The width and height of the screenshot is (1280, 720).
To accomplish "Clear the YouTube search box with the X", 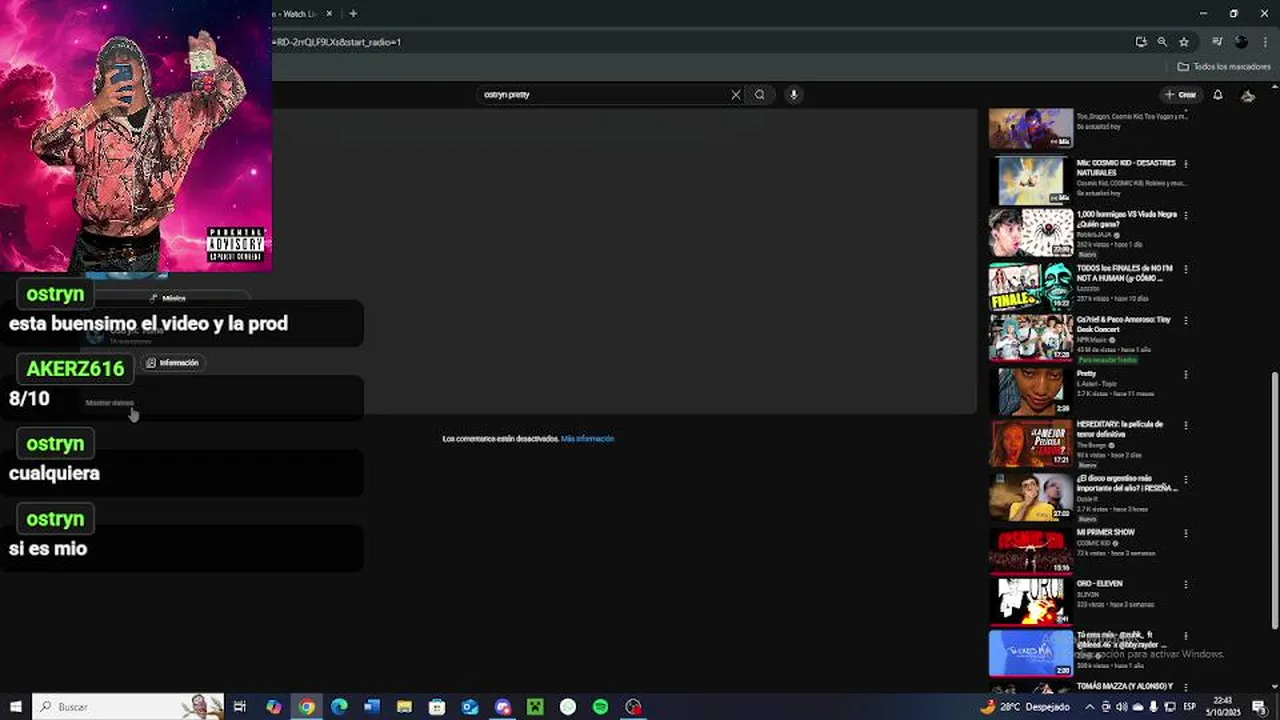I will 736,95.
